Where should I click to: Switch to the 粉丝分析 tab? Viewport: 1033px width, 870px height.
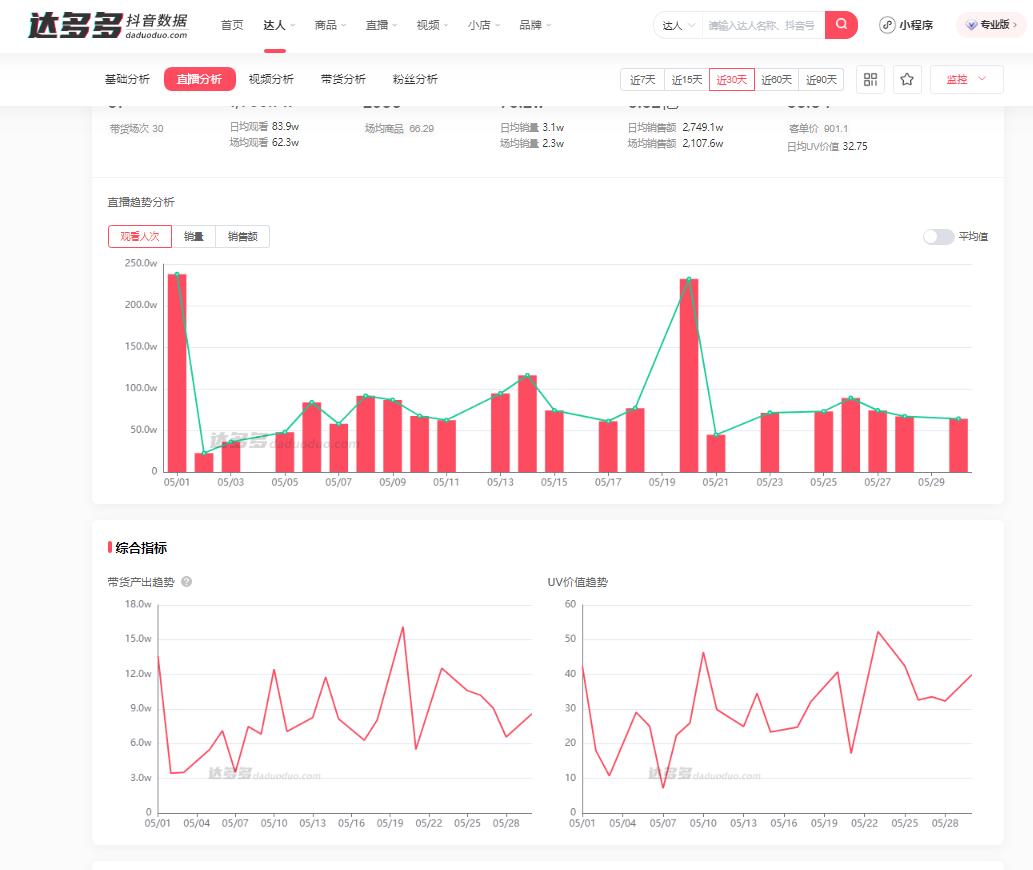[x=414, y=79]
